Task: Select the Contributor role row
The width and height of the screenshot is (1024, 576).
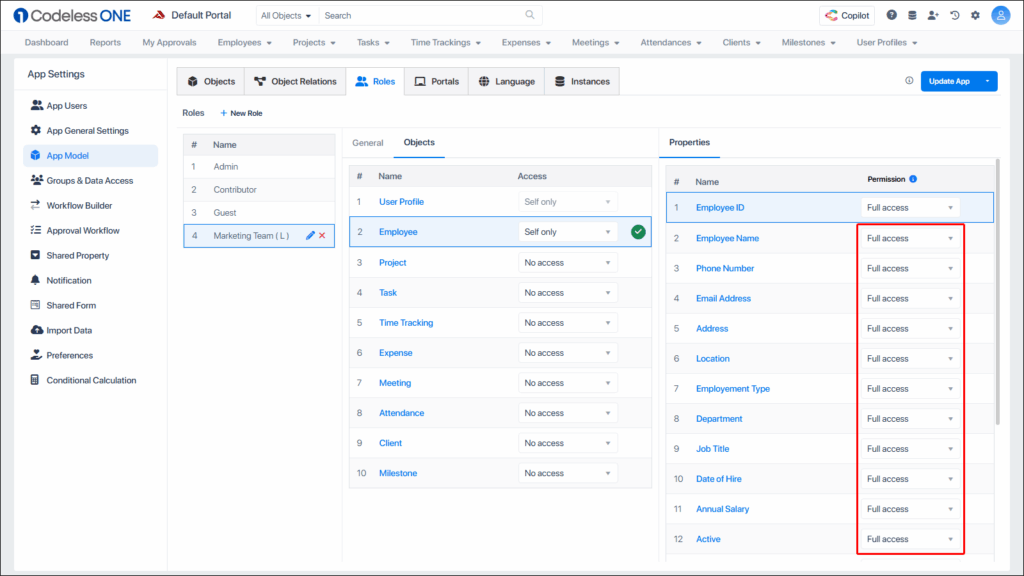Action: click(x=259, y=189)
